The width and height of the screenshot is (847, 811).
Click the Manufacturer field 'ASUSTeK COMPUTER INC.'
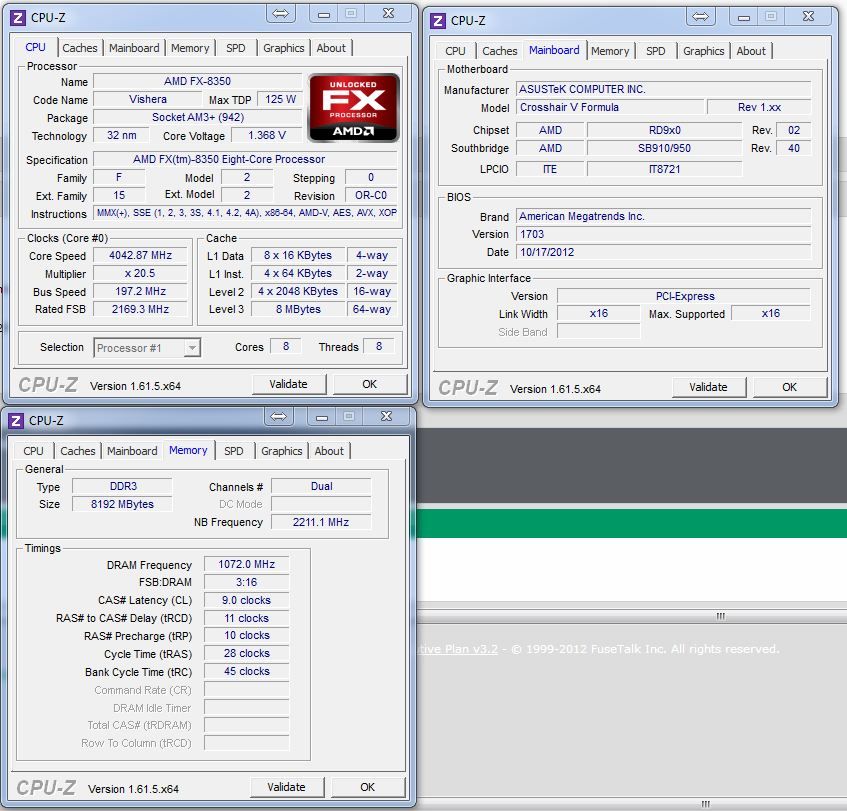663,89
